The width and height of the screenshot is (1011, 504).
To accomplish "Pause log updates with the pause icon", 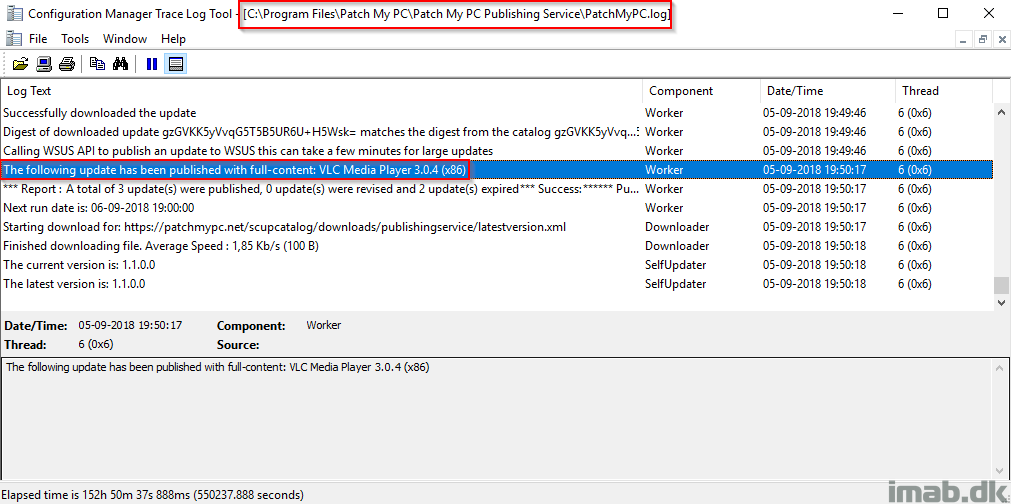I will [x=152, y=64].
